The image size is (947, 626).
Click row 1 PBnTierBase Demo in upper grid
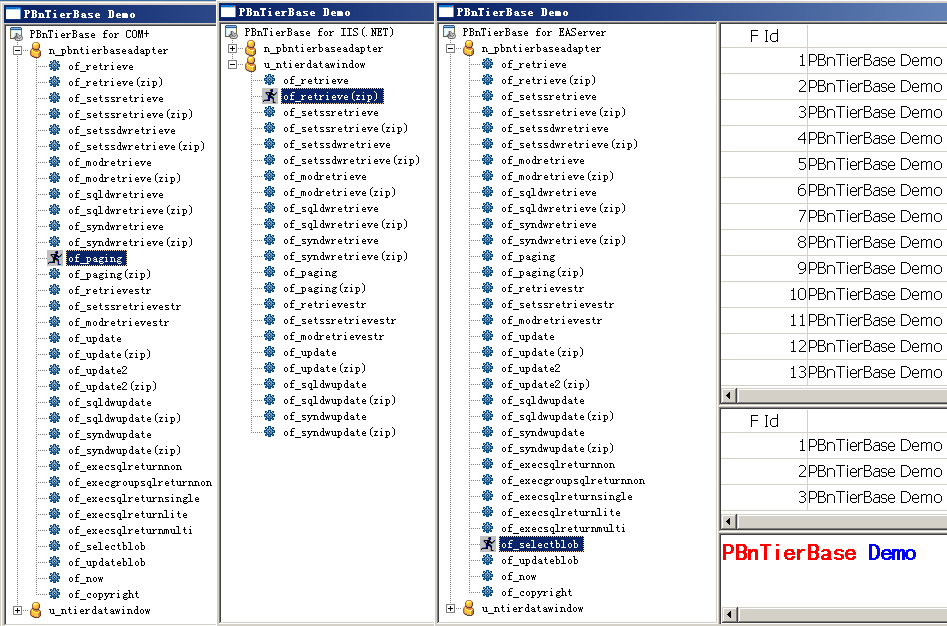pyautogui.click(x=875, y=60)
